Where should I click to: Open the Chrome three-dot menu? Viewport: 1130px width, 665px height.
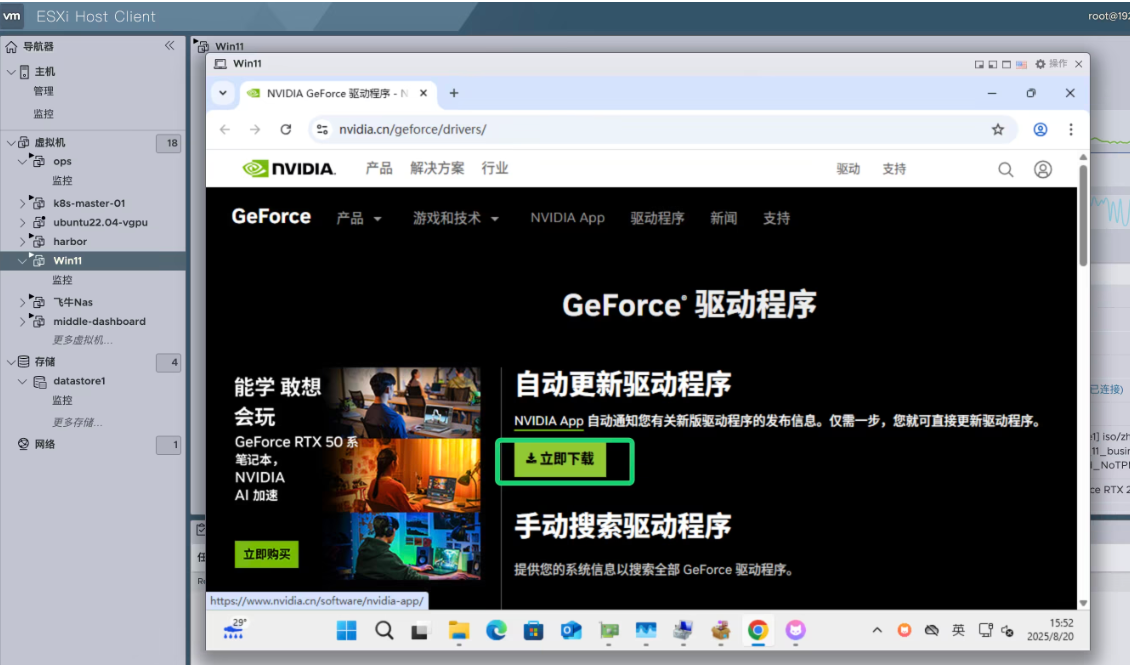(x=1071, y=130)
